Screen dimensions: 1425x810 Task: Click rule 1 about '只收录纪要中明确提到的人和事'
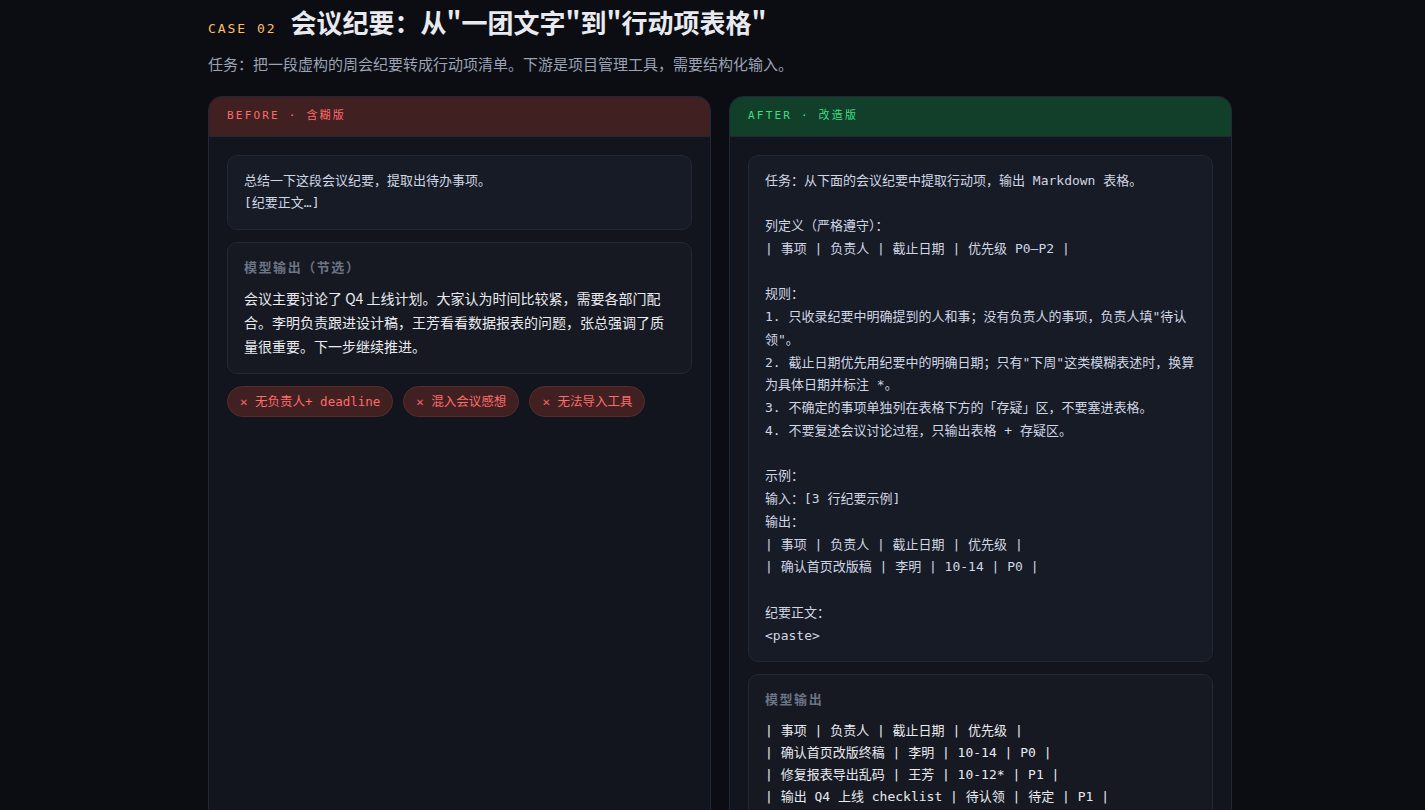tap(976, 328)
